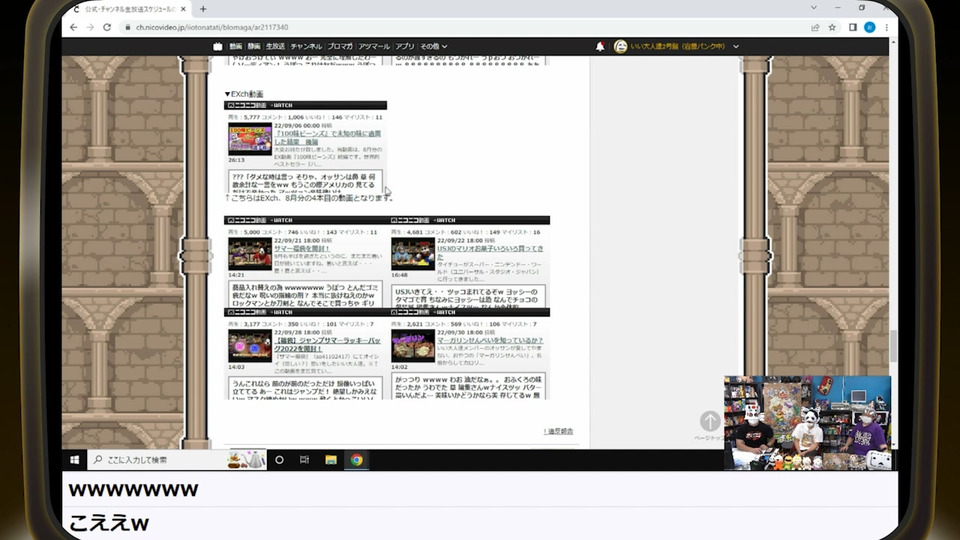
Task: Open the USJのマリオお菓子 video link
Action: (490, 252)
